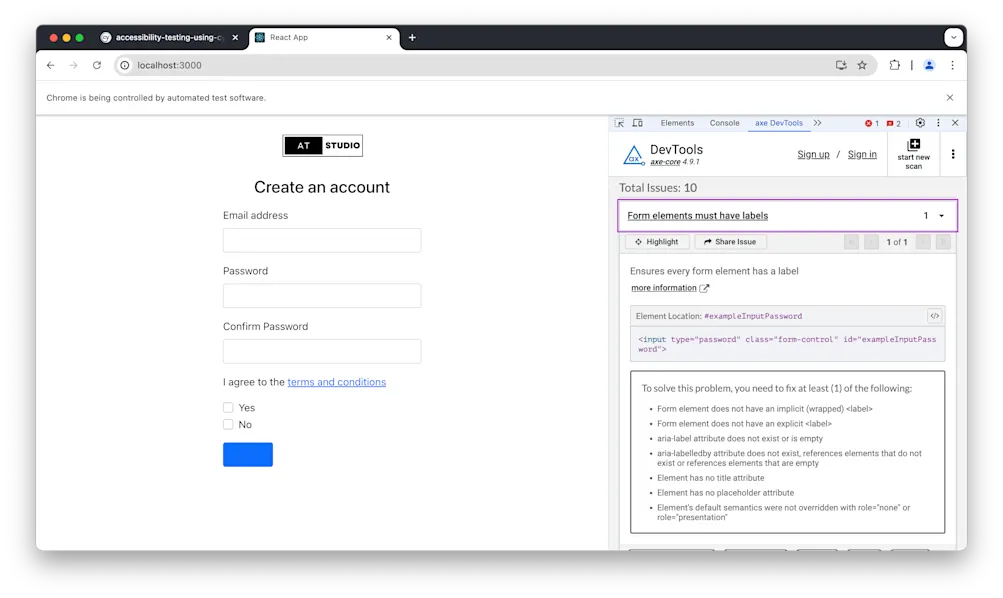Show more DevTools tabs chevron
This screenshot has height=598, width=1003.
817,123
